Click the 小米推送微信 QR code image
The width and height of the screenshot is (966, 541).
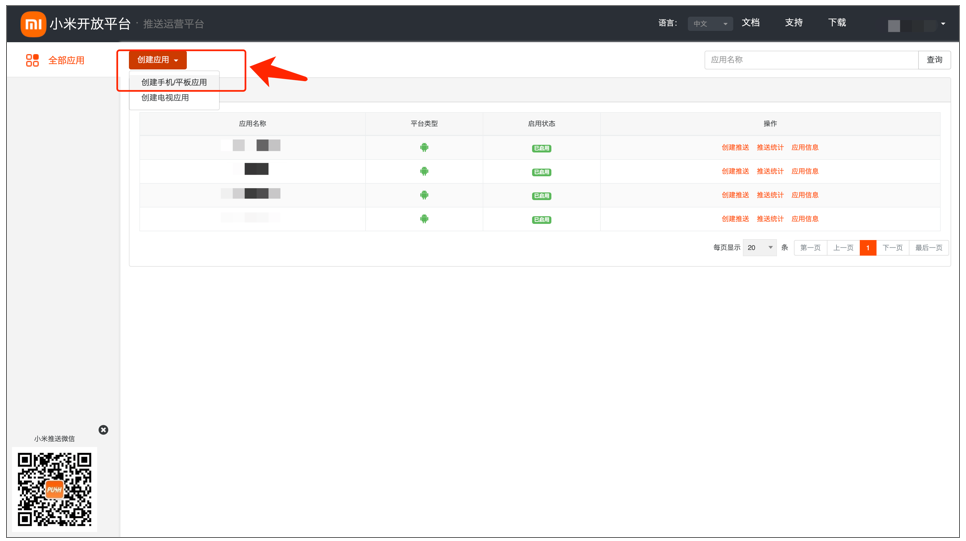pyautogui.click(x=55, y=489)
